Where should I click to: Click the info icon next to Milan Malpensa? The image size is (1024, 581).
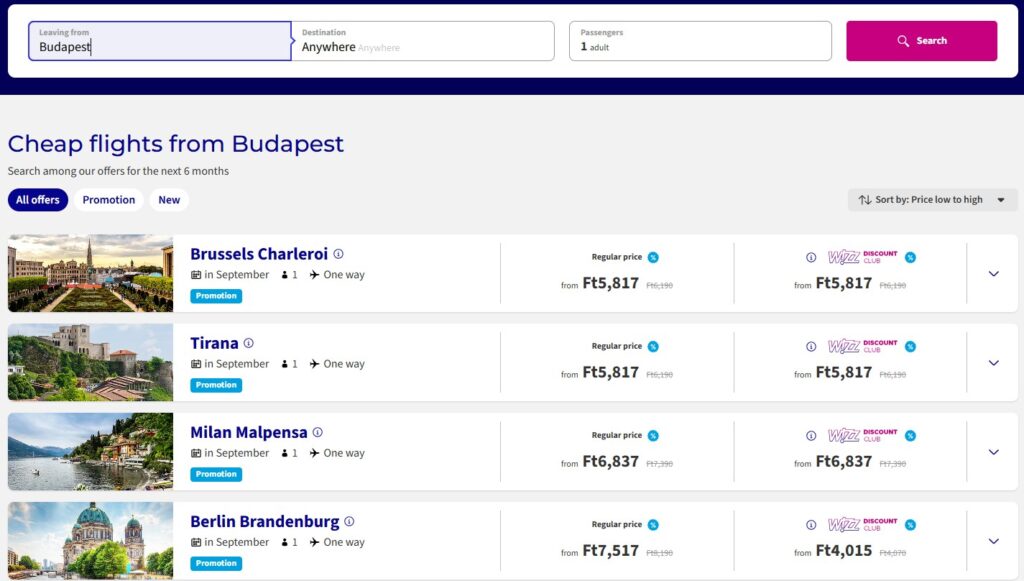click(x=317, y=432)
